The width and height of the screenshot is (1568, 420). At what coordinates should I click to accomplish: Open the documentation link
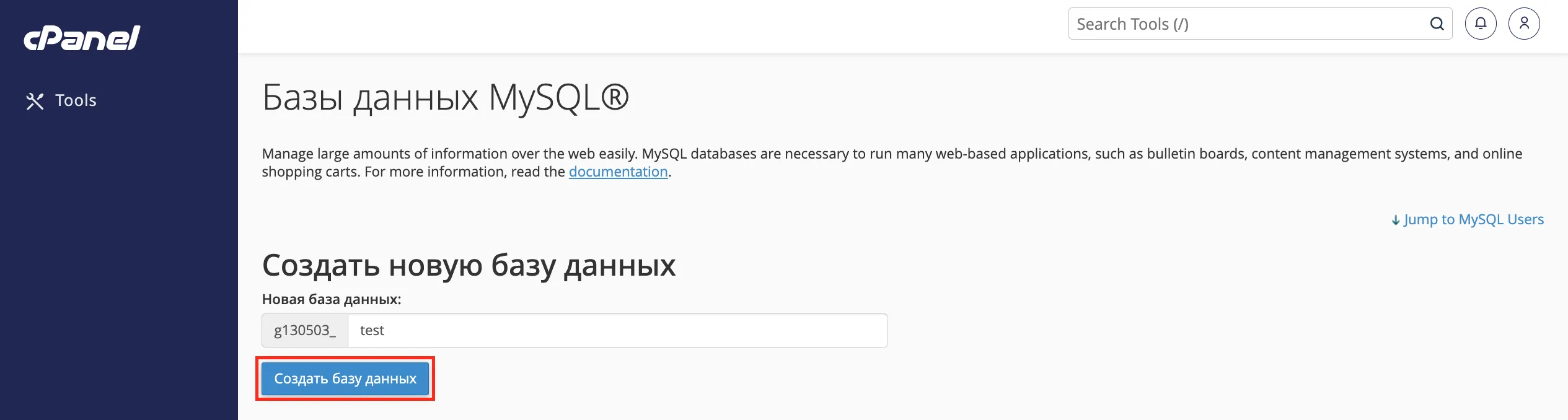pos(618,172)
